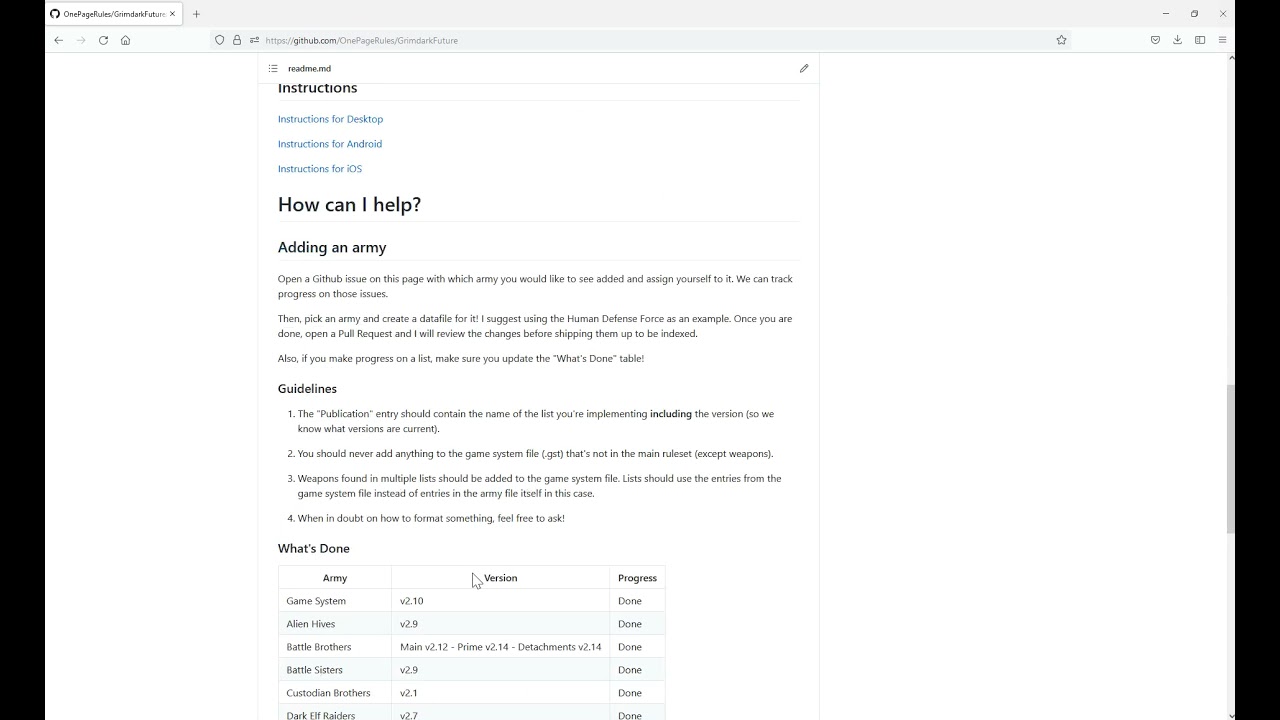
Task: Open the Instructions for Android link
Action: point(330,144)
